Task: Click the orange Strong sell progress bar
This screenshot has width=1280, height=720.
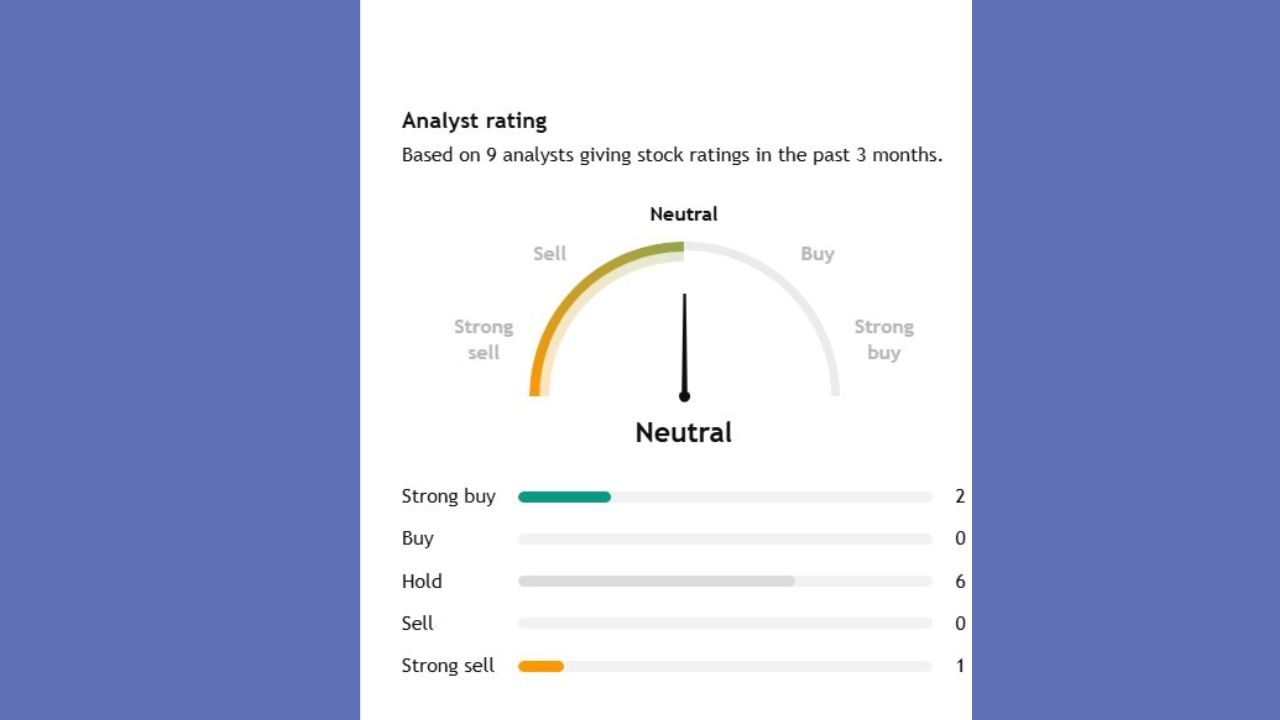Action: click(x=541, y=666)
